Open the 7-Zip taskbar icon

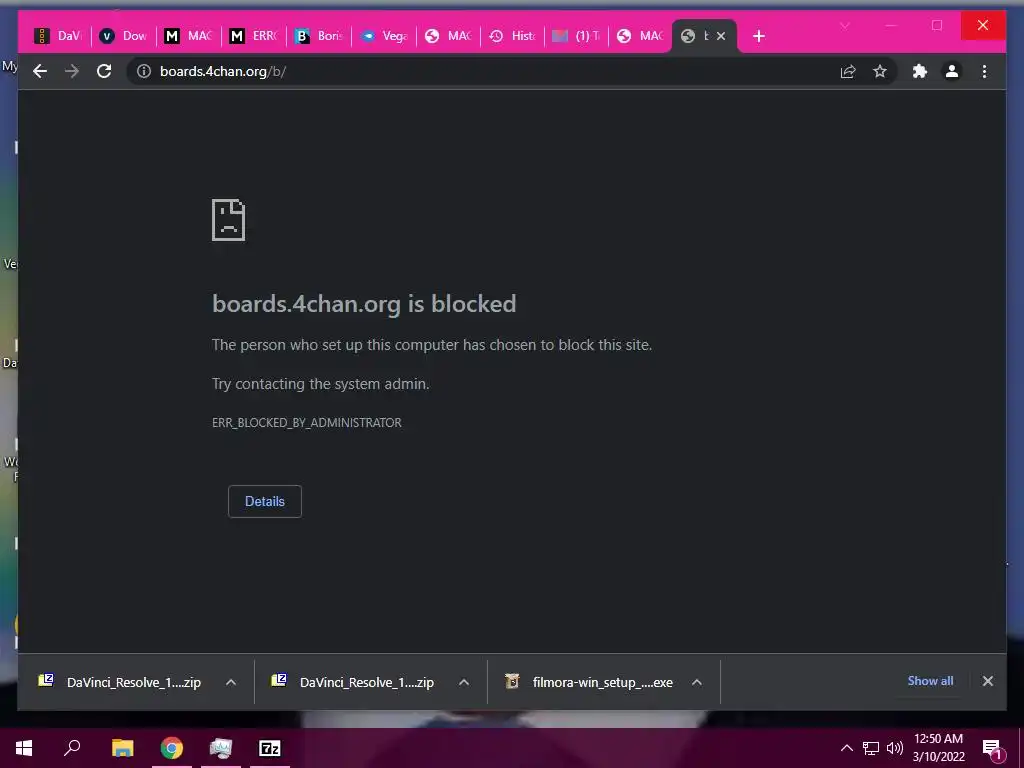click(270, 748)
